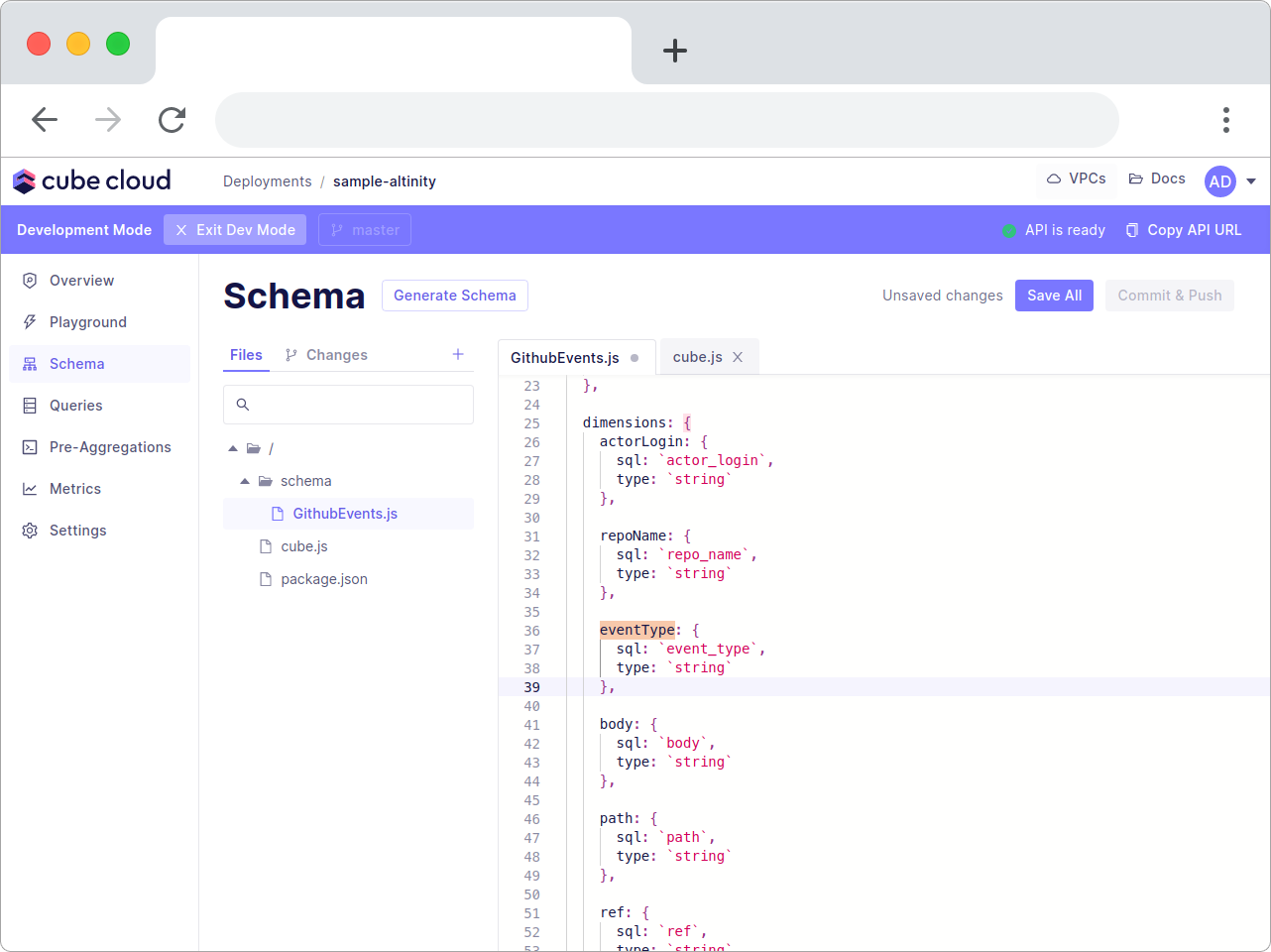This screenshot has height=952, width=1271.
Task: Open VPCs via the cloud icon
Action: pos(1052,178)
